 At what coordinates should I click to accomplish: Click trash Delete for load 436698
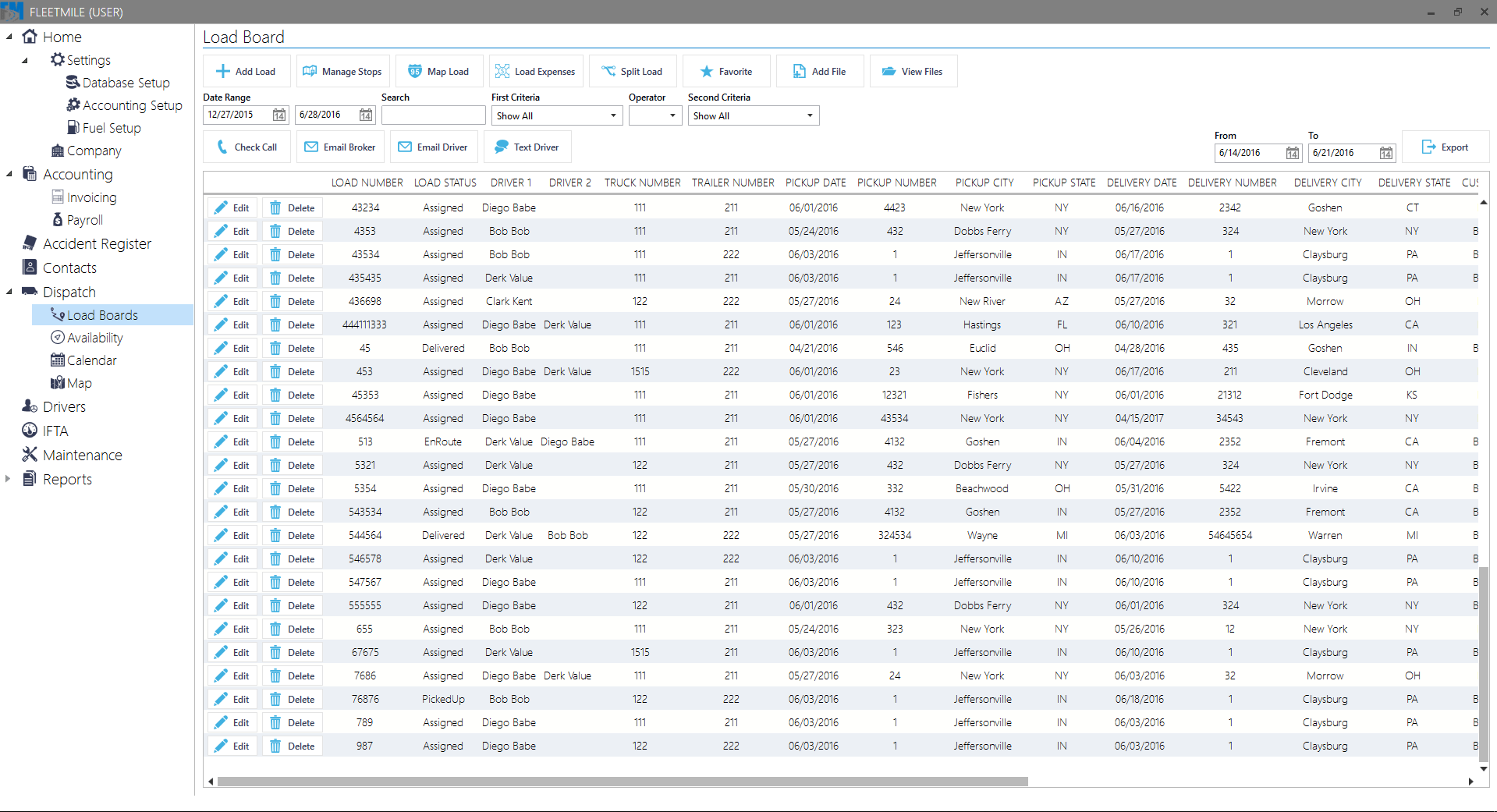coord(293,301)
